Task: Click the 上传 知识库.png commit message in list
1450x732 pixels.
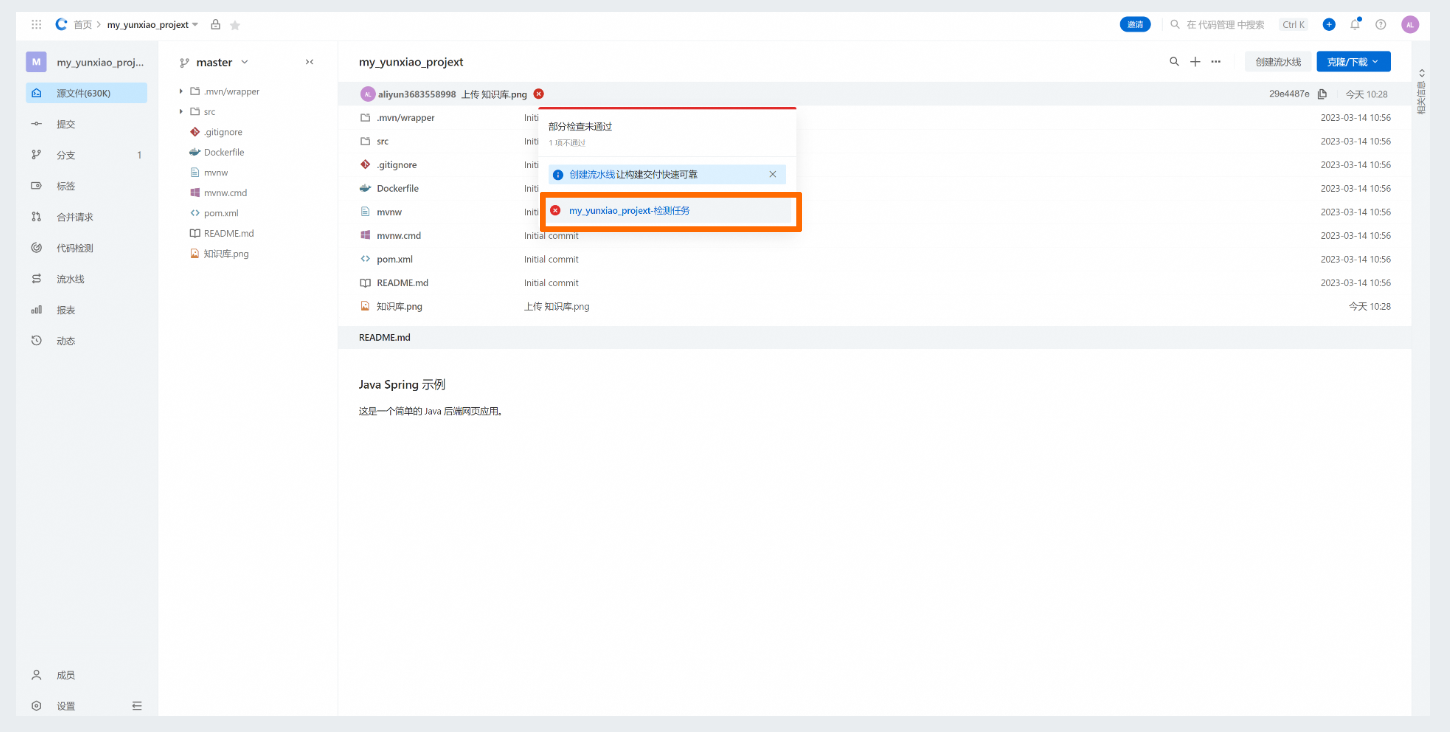Action: point(557,306)
